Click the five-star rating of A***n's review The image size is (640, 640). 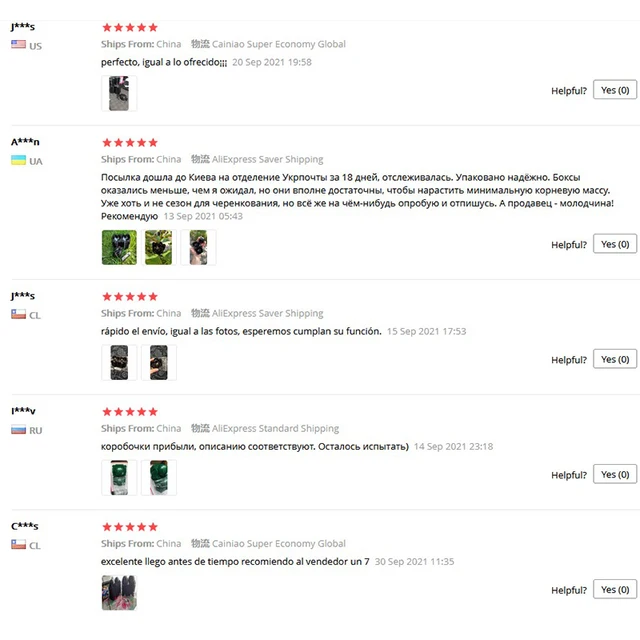(x=130, y=142)
